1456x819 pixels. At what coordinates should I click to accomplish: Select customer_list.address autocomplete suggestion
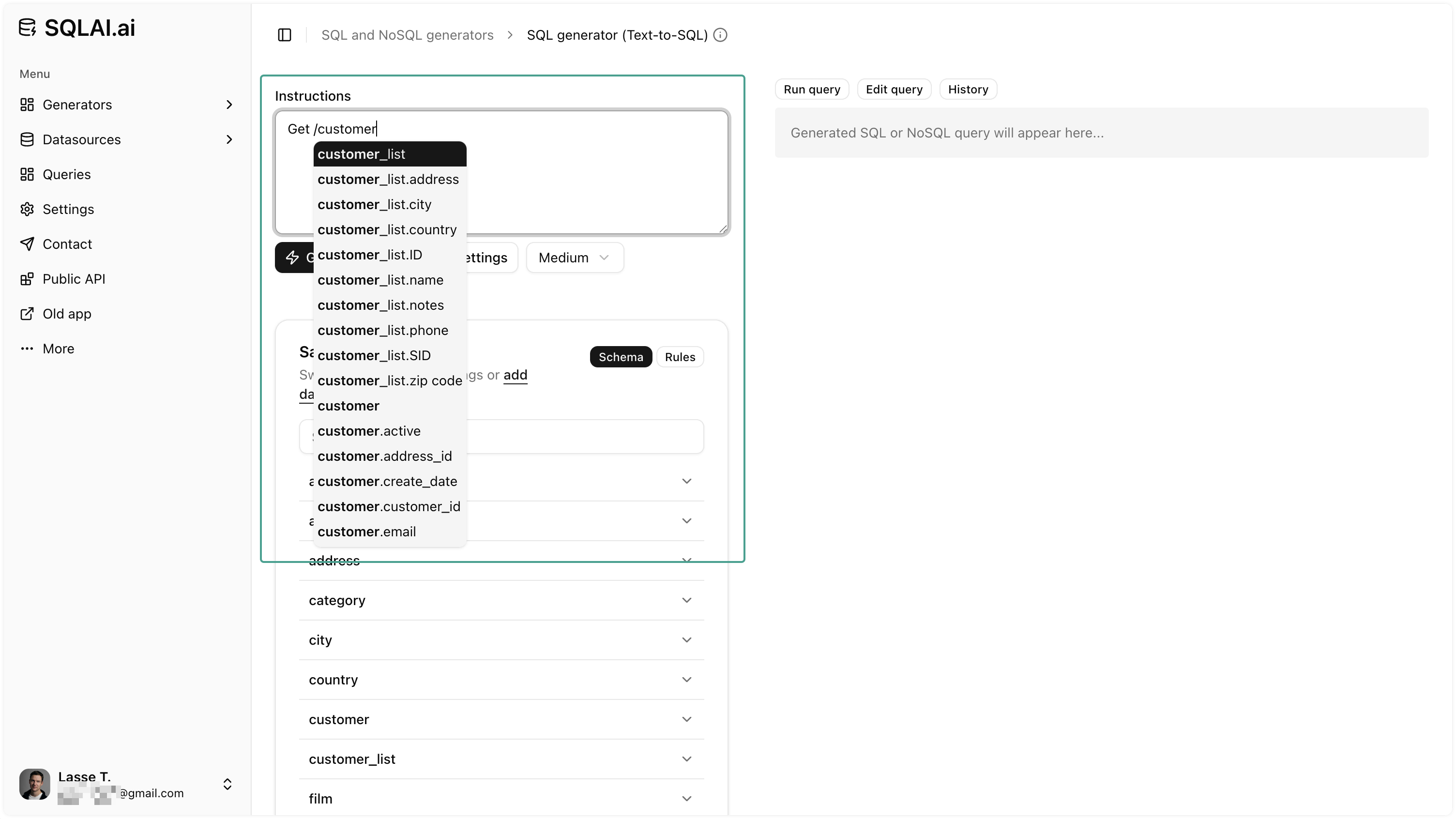388,179
